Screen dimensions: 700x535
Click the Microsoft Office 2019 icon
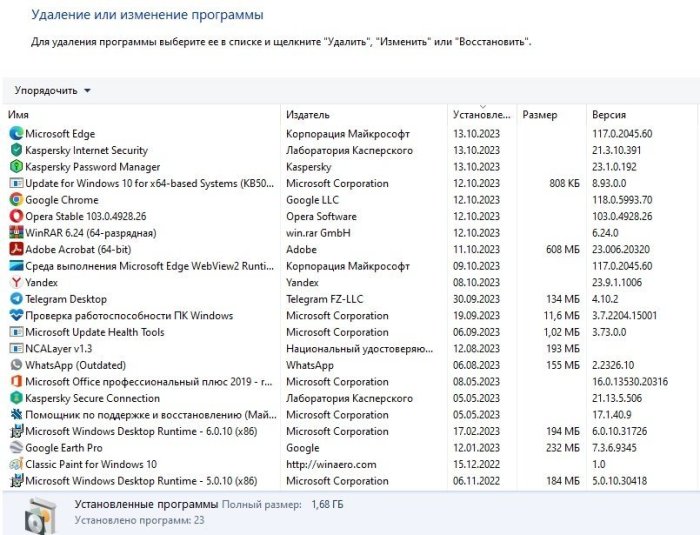[16, 381]
